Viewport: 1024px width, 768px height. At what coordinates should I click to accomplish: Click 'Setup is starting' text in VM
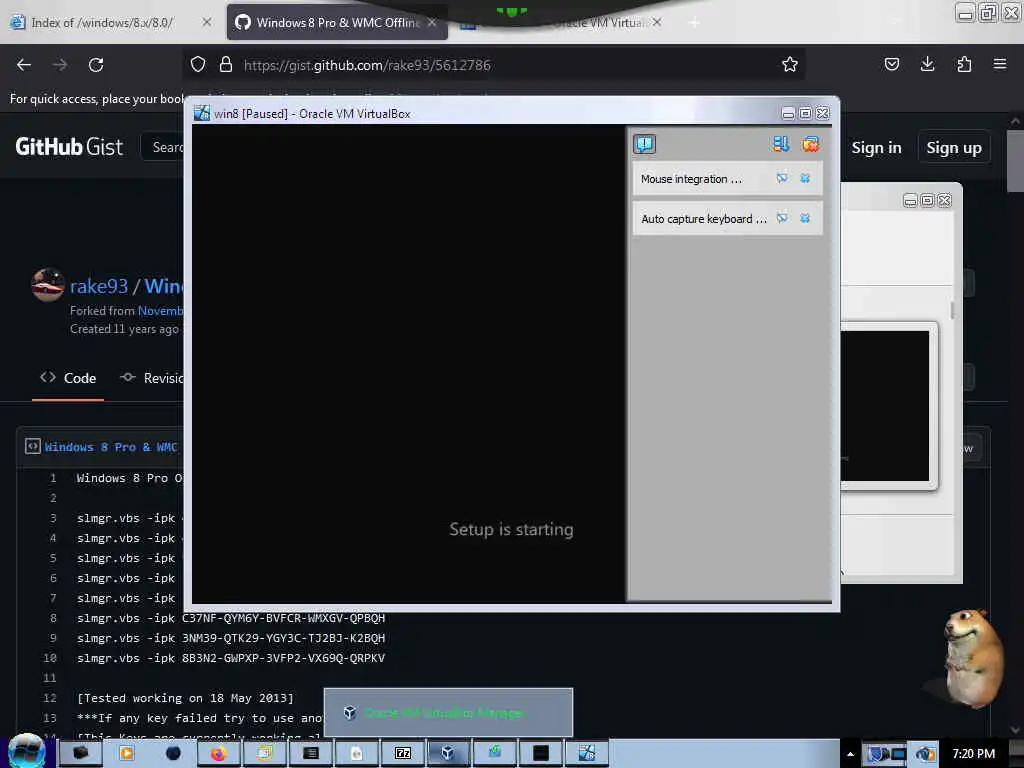[511, 529]
